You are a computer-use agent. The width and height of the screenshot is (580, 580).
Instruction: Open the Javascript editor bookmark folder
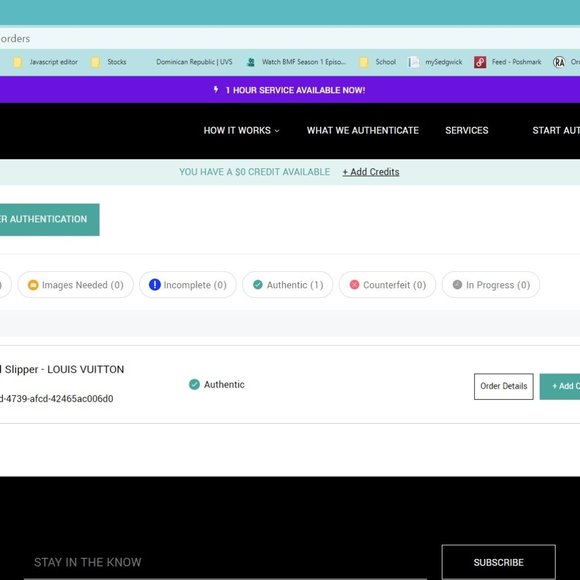tap(45, 62)
